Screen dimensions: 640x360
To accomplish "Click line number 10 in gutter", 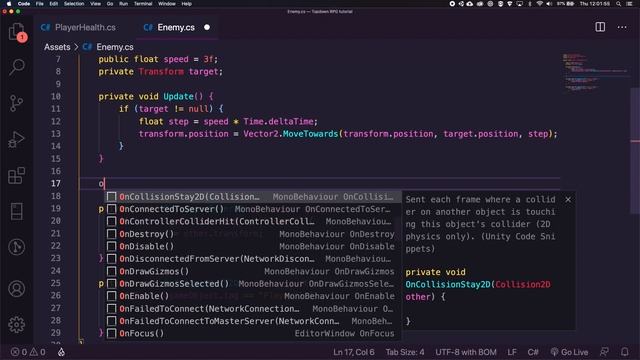I will click(x=56, y=96).
